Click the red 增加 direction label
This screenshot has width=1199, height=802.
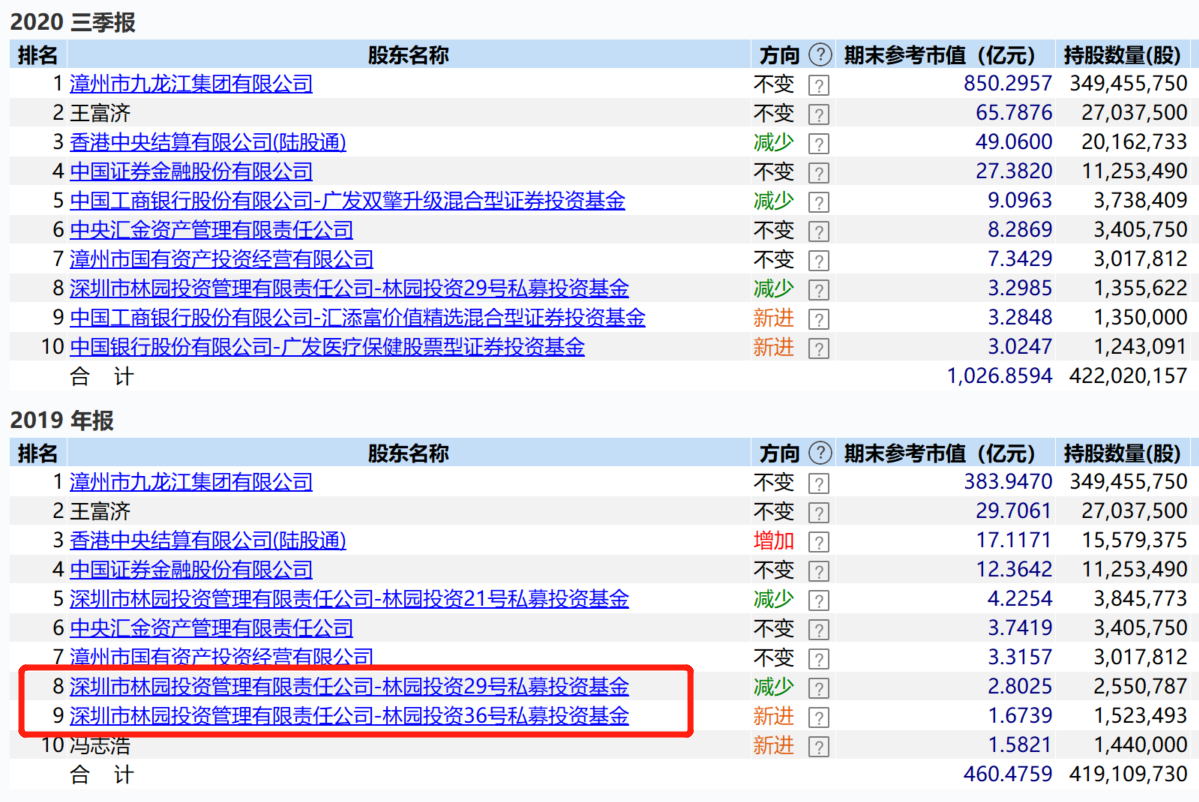tap(774, 541)
